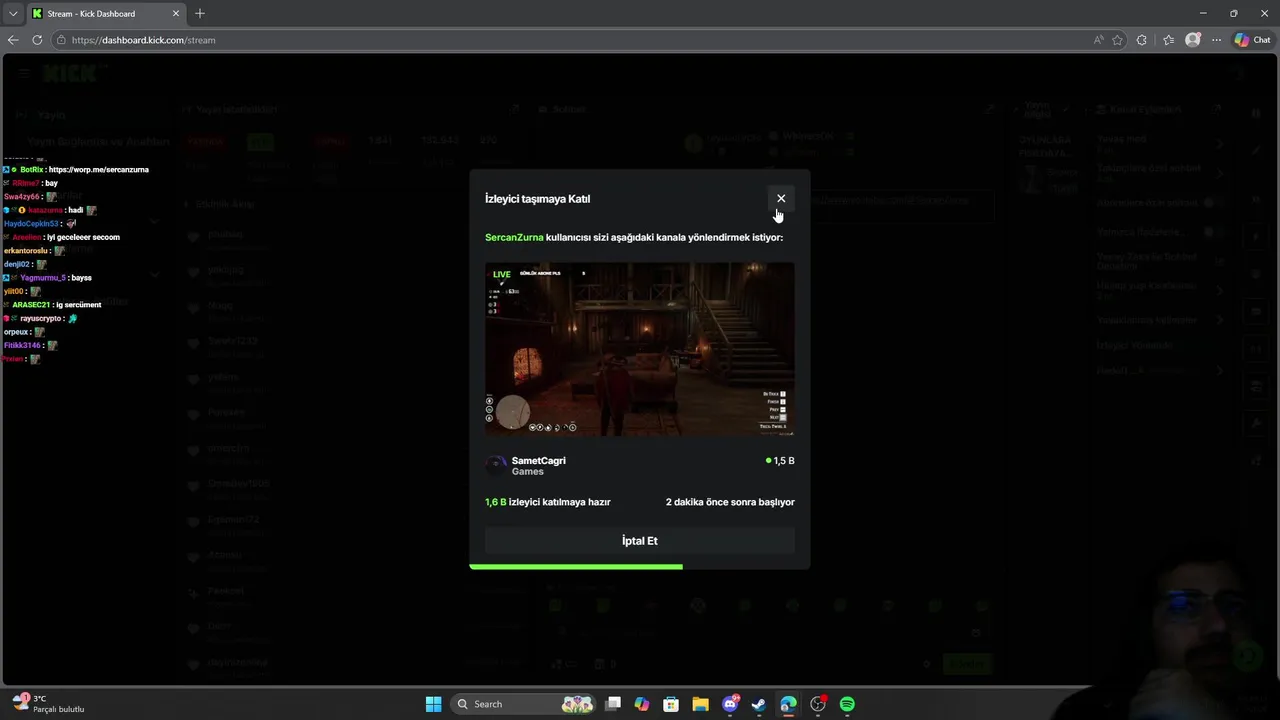The width and height of the screenshot is (1280, 720).
Task: Open the browser profile avatar
Action: point(1193,40)
